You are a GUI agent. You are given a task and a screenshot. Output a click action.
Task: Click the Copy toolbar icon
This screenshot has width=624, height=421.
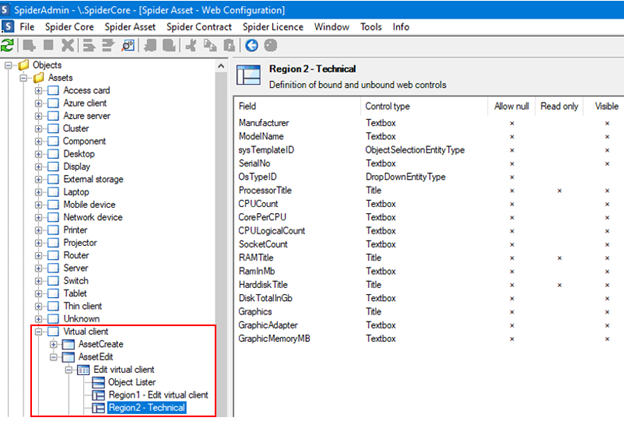210,46
